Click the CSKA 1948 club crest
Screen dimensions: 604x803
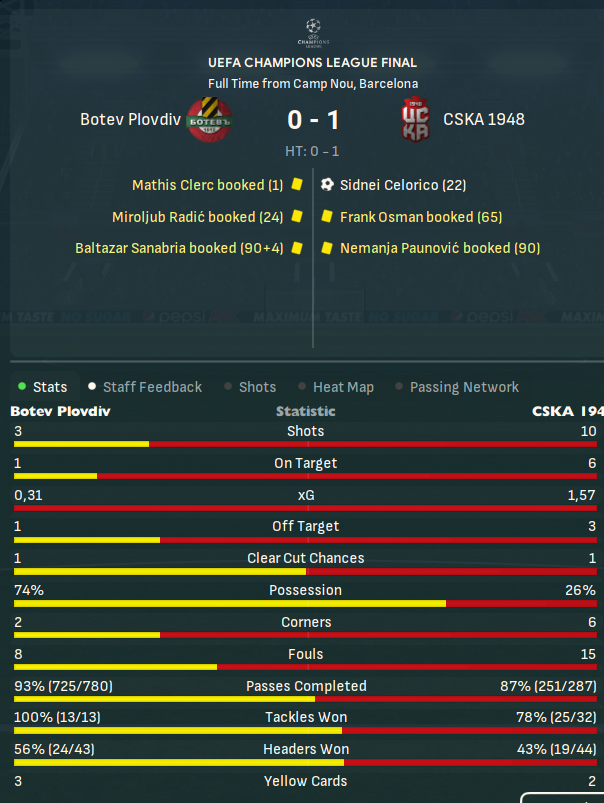tap(415, 119)
